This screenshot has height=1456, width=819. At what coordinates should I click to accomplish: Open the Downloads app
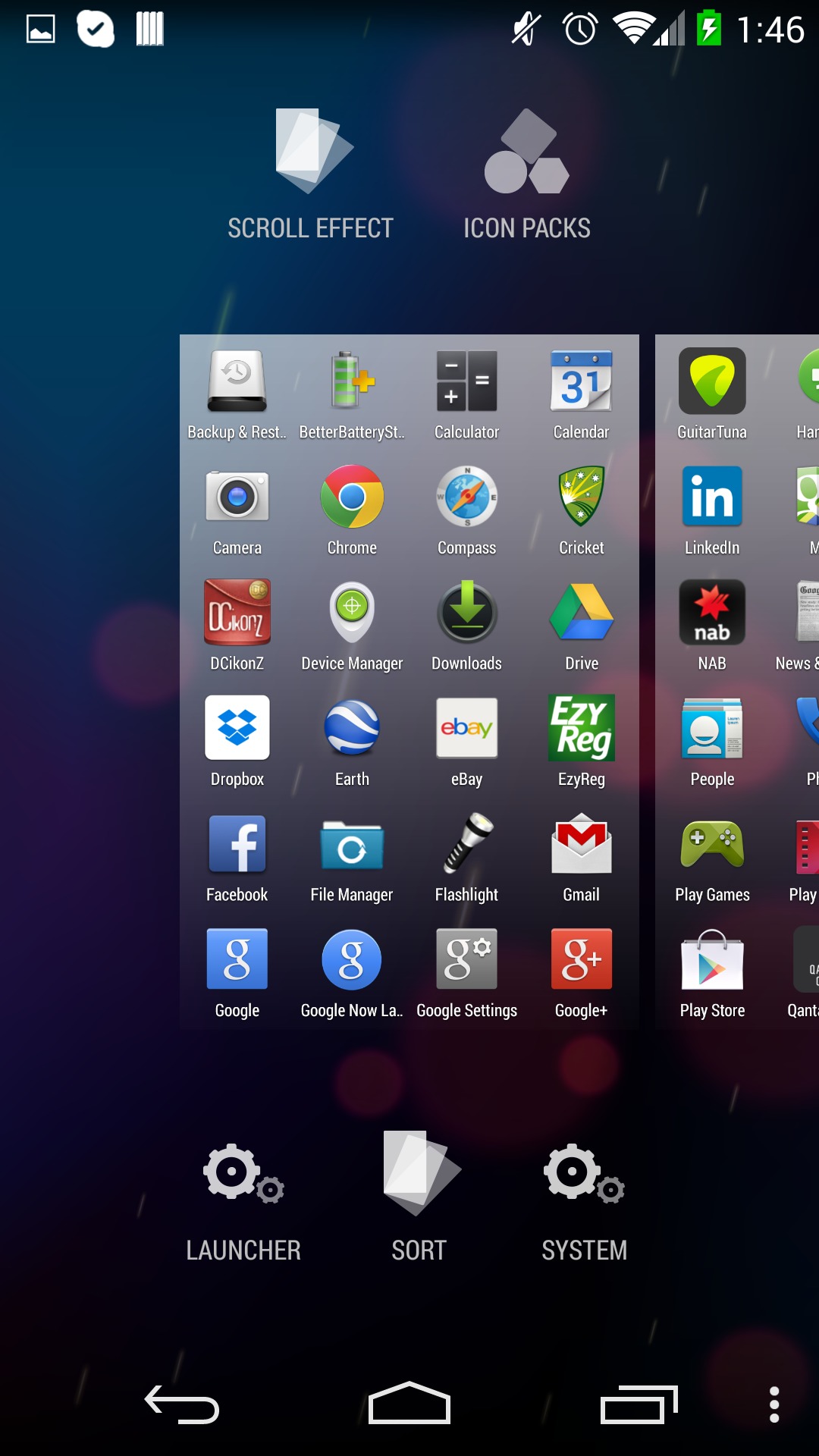[466, 626]
